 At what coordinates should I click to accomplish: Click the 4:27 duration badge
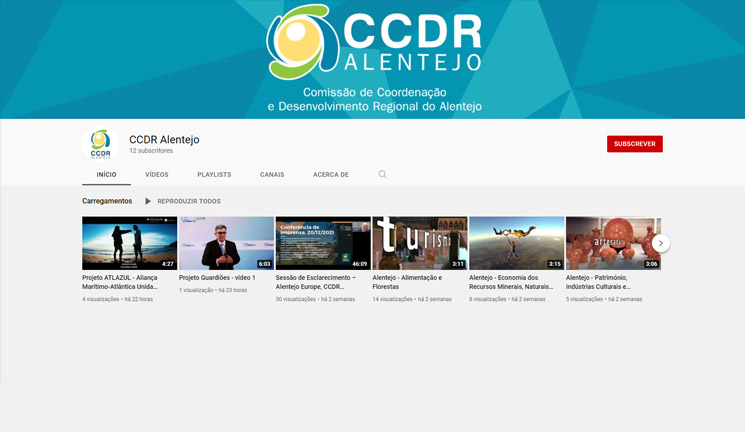coord(168,264)
